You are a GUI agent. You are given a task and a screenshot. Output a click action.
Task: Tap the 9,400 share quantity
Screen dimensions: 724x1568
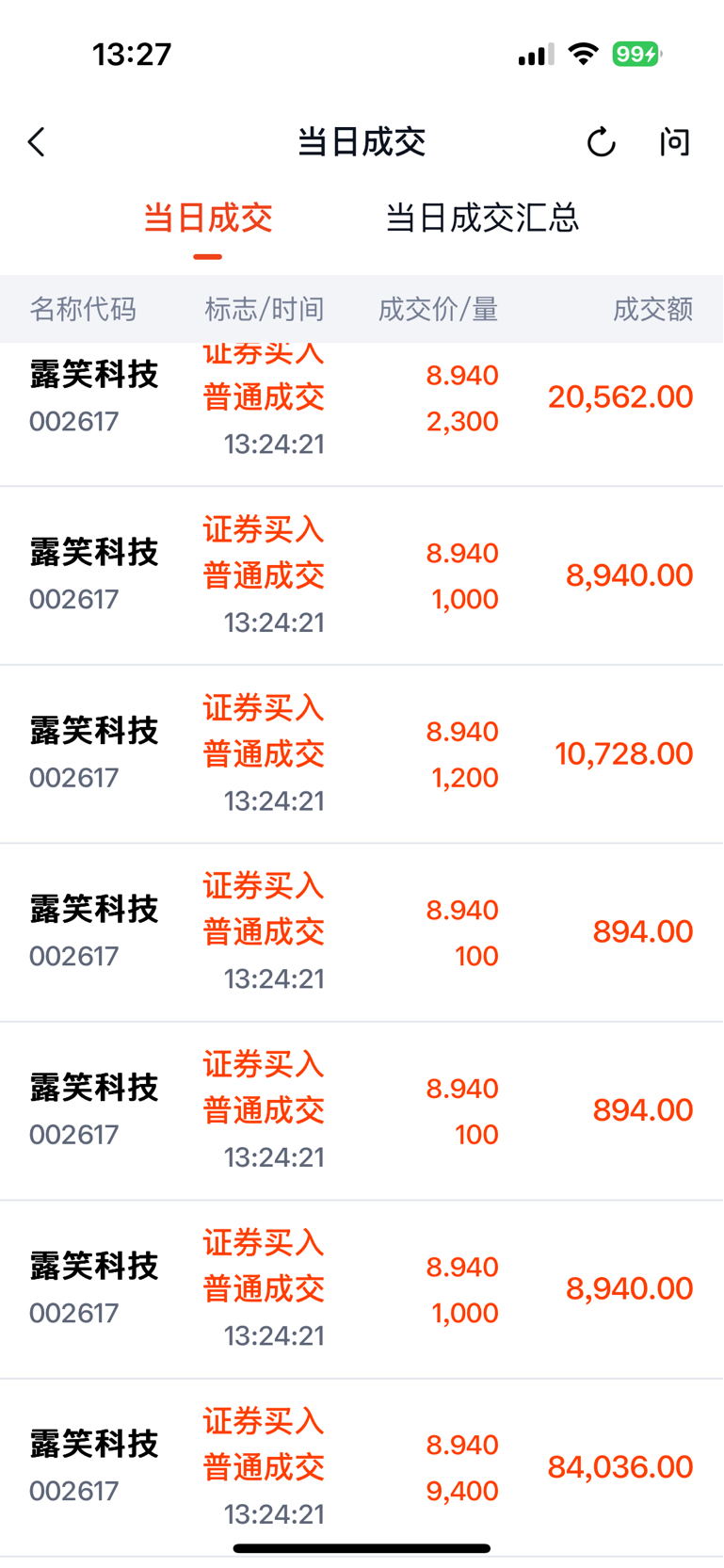(x=462, y=1491)
